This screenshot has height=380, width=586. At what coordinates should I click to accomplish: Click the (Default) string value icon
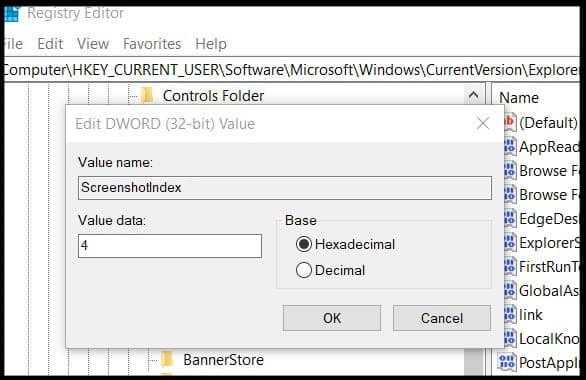[x=511, y=122]
